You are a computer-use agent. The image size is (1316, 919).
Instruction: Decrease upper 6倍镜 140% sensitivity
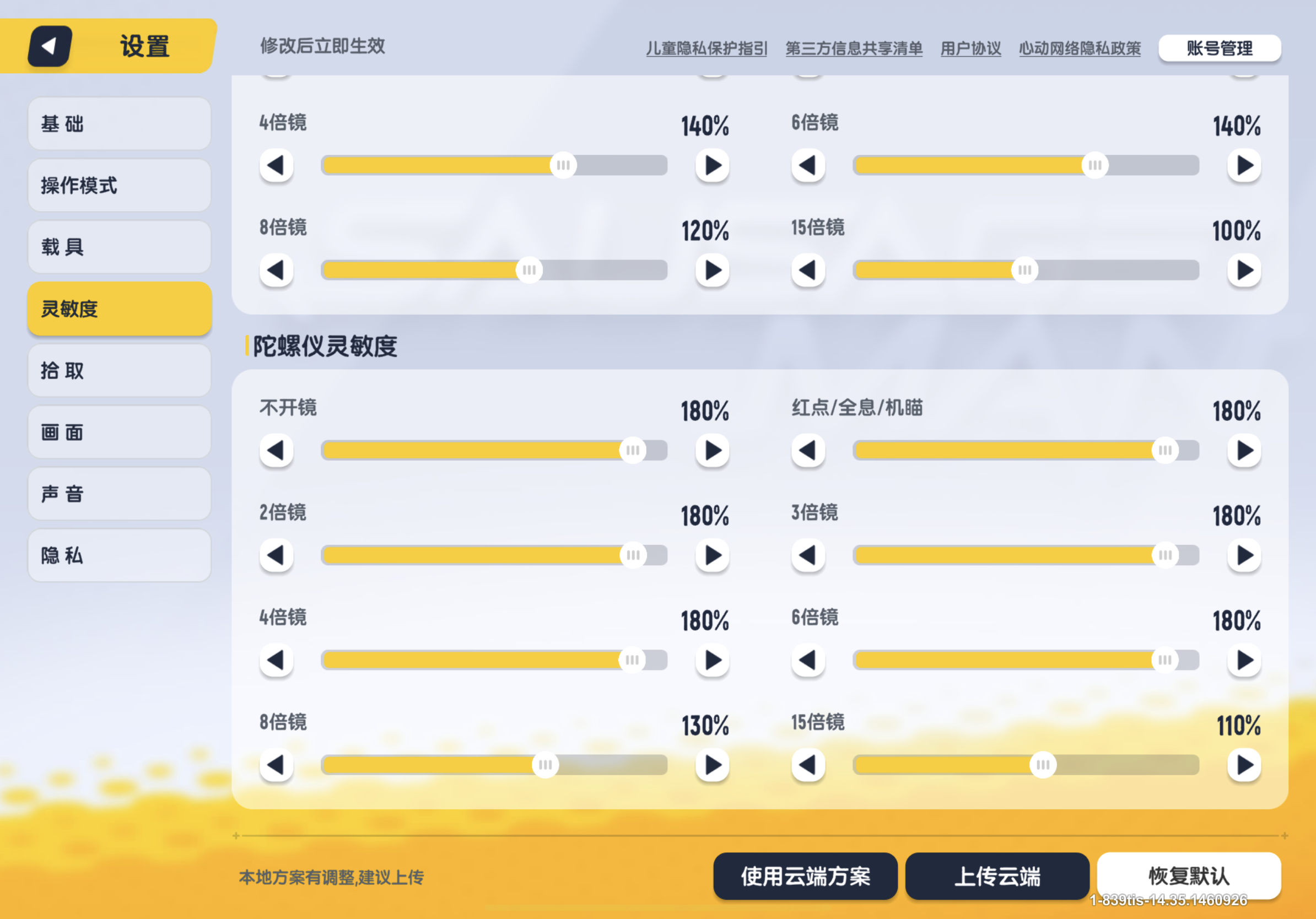click(808, 166)
